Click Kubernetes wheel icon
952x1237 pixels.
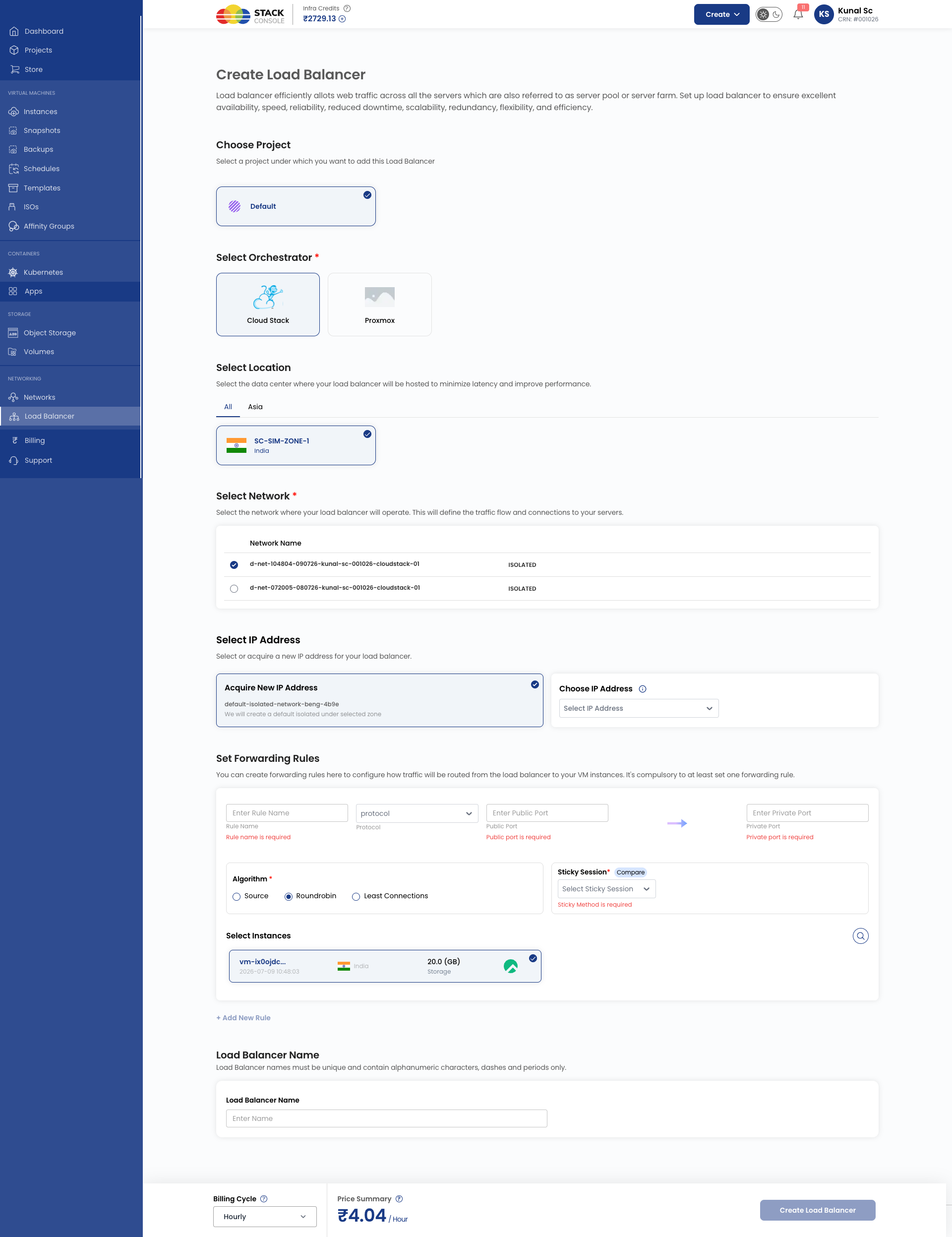point(13,272)
